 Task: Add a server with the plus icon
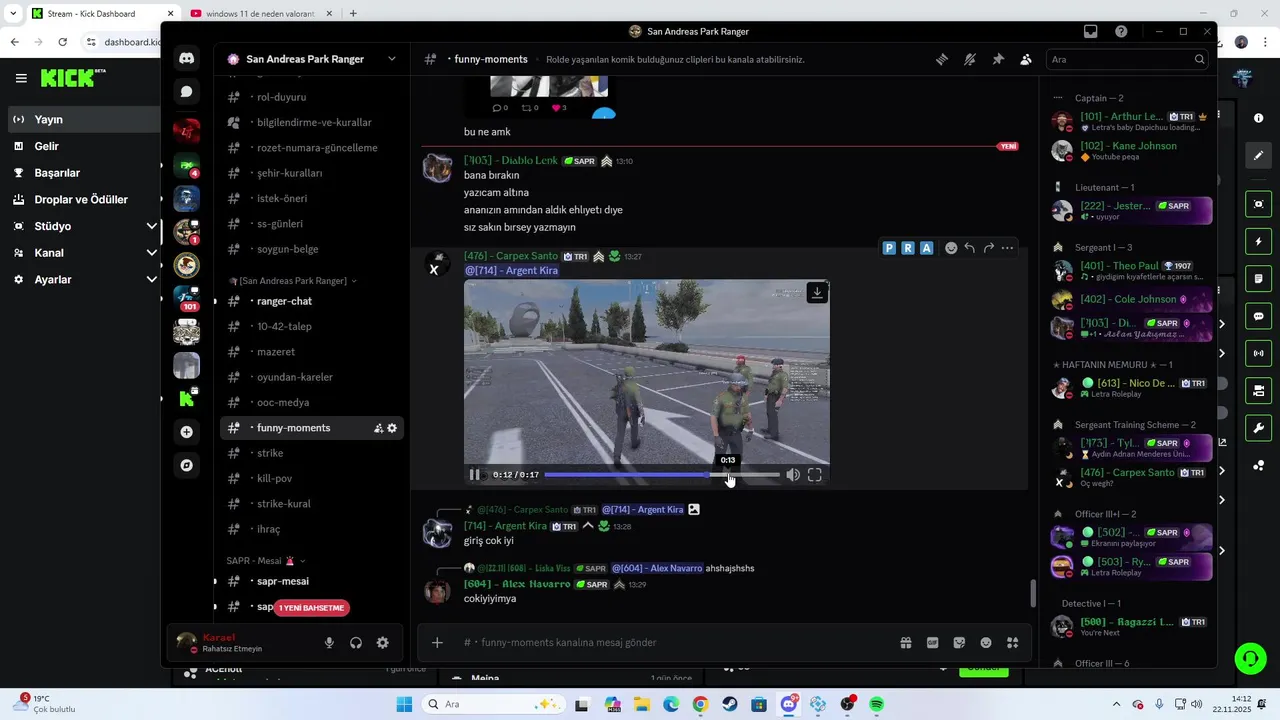(186, 432)
